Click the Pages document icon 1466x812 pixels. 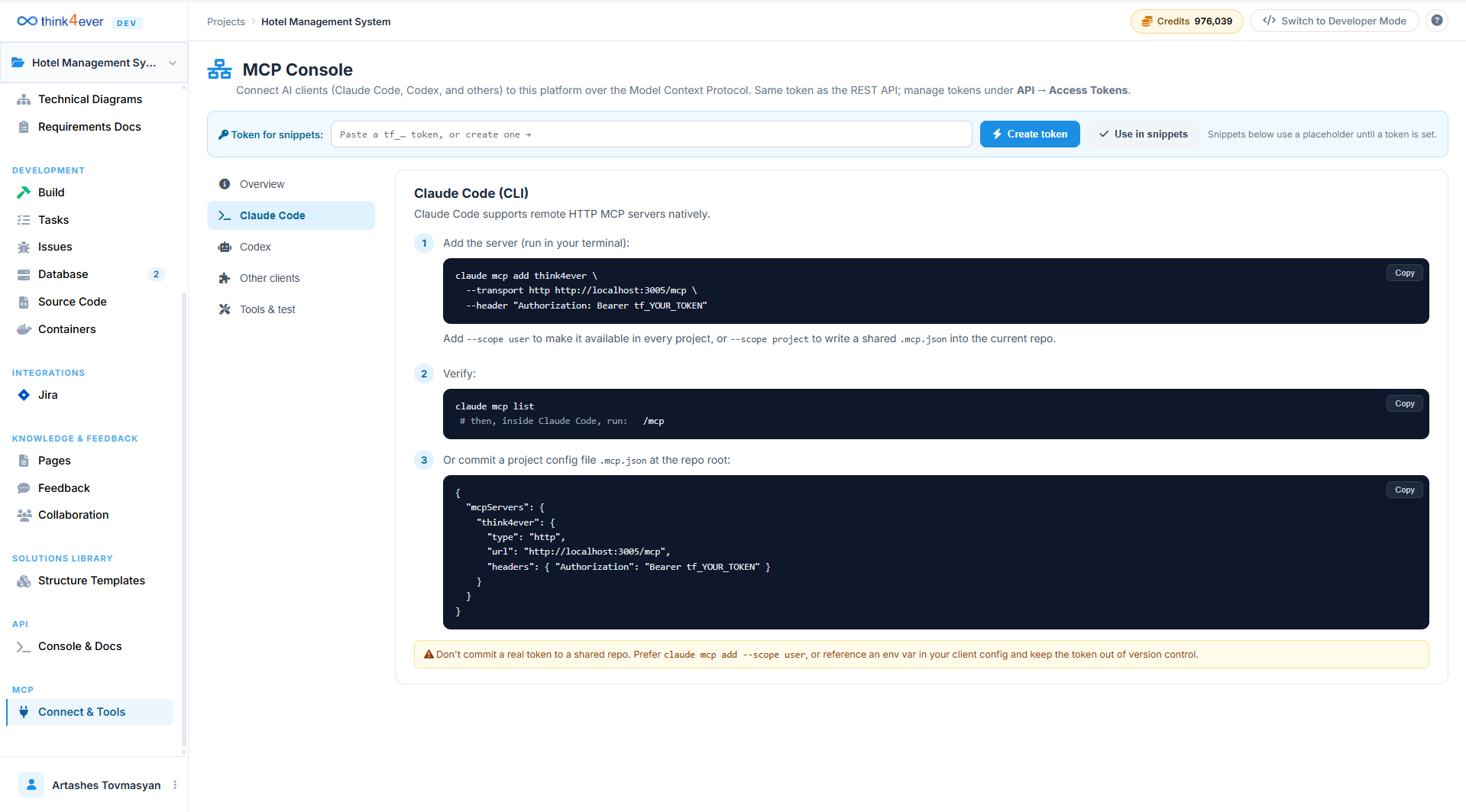click(24, 461)
